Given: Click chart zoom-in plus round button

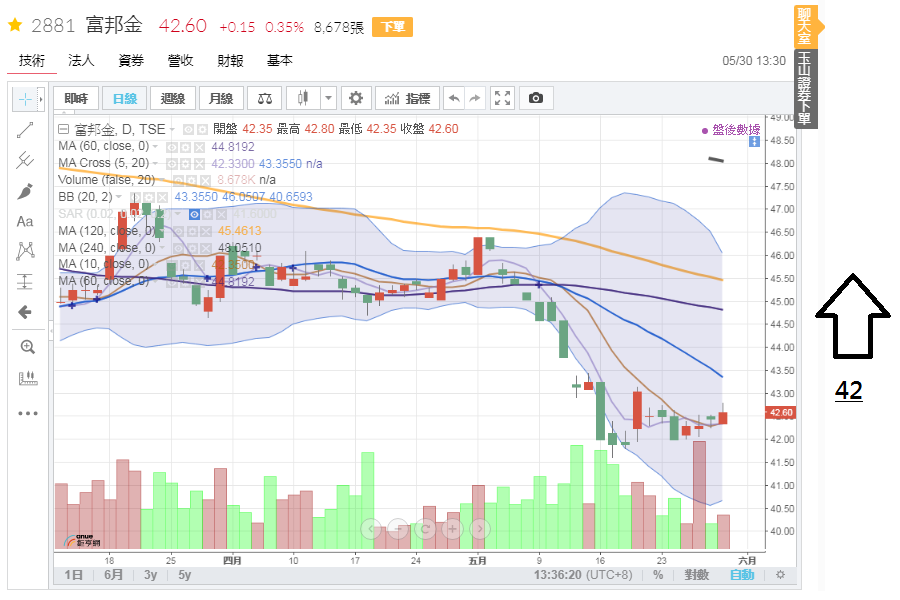Looking at the screenshot, I should pos(452,528).
